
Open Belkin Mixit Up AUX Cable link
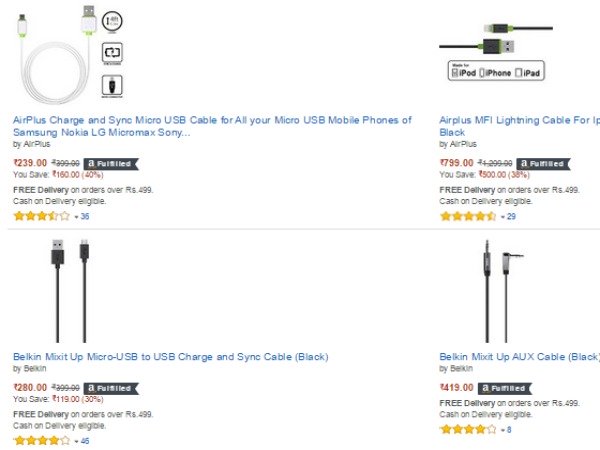[519, 356]
